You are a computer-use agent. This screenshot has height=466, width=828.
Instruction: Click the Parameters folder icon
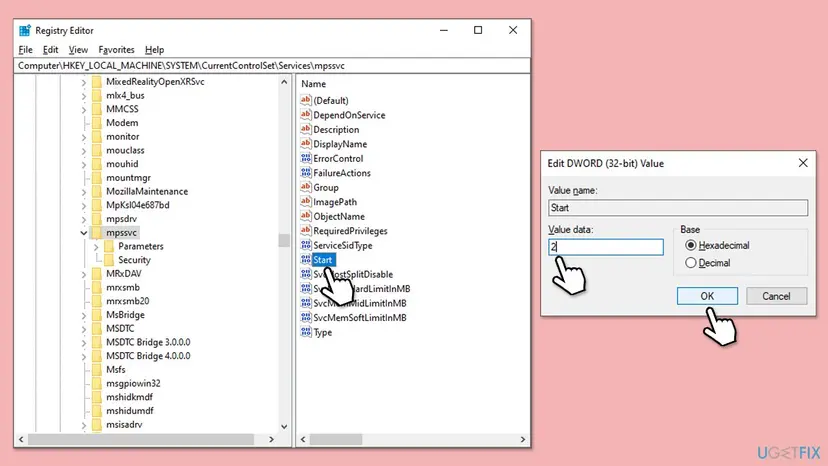click(x=109, y=246)
